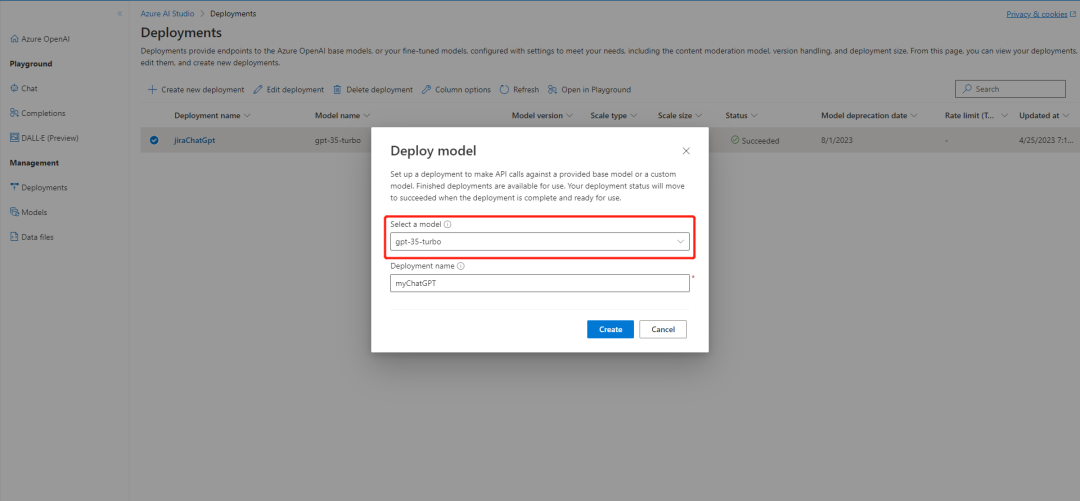Go to Deployments in Management section
This screenshot has width=1080, height=501.
pyautogui.click(x=39, y=187)
